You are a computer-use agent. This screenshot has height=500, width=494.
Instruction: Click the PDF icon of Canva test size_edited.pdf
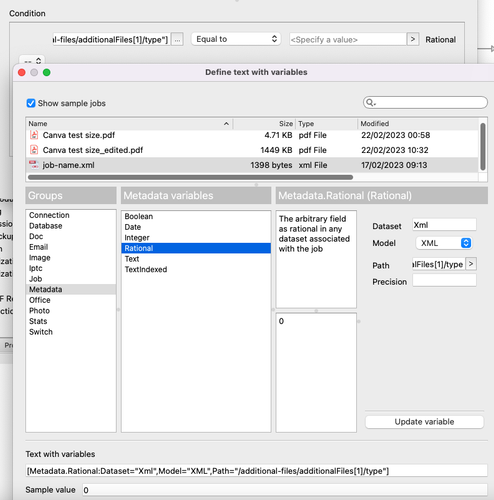pos(34,150)
